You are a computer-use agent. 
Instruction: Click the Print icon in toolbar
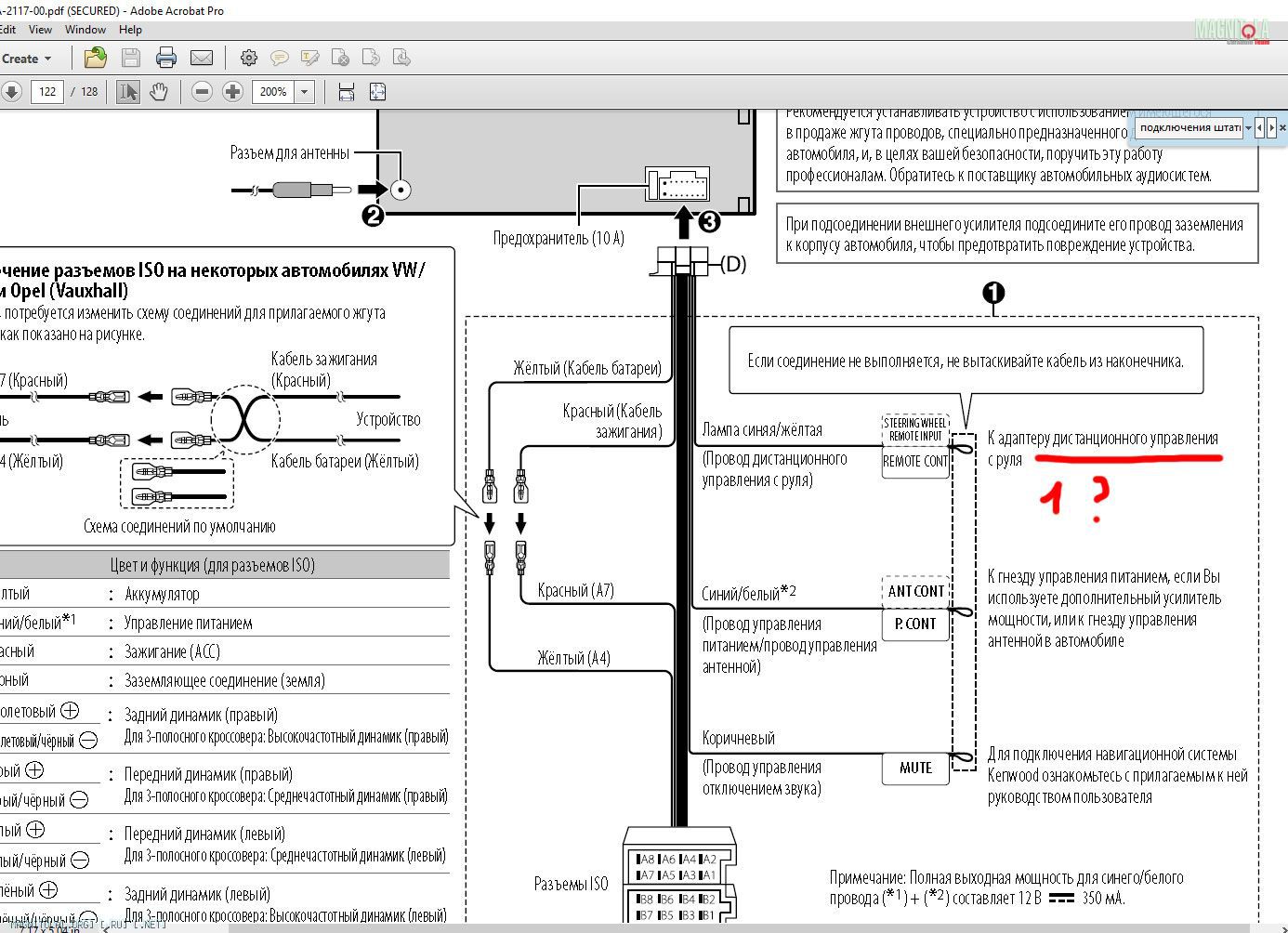pyautogui.click(x=166, y=59)
